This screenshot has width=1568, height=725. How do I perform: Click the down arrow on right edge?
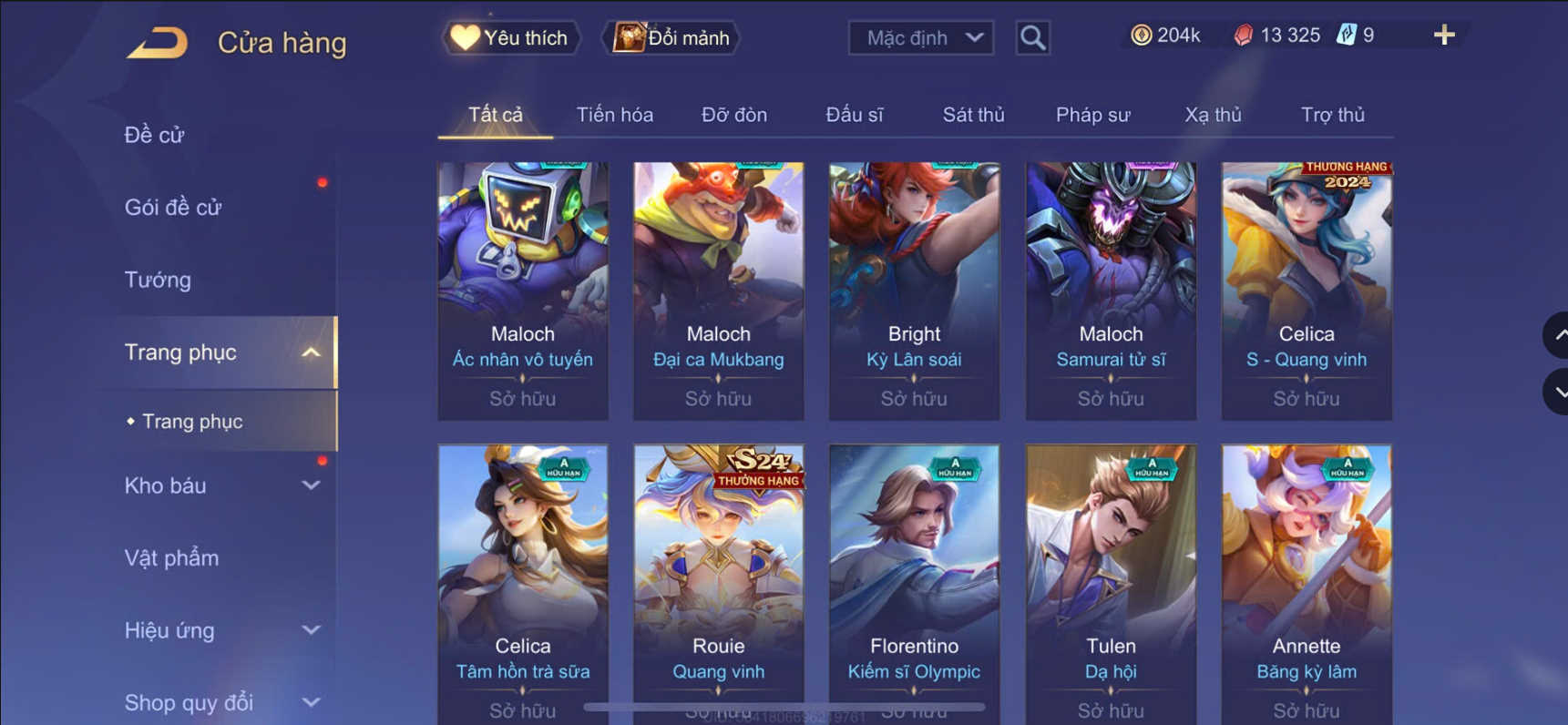1556,392
